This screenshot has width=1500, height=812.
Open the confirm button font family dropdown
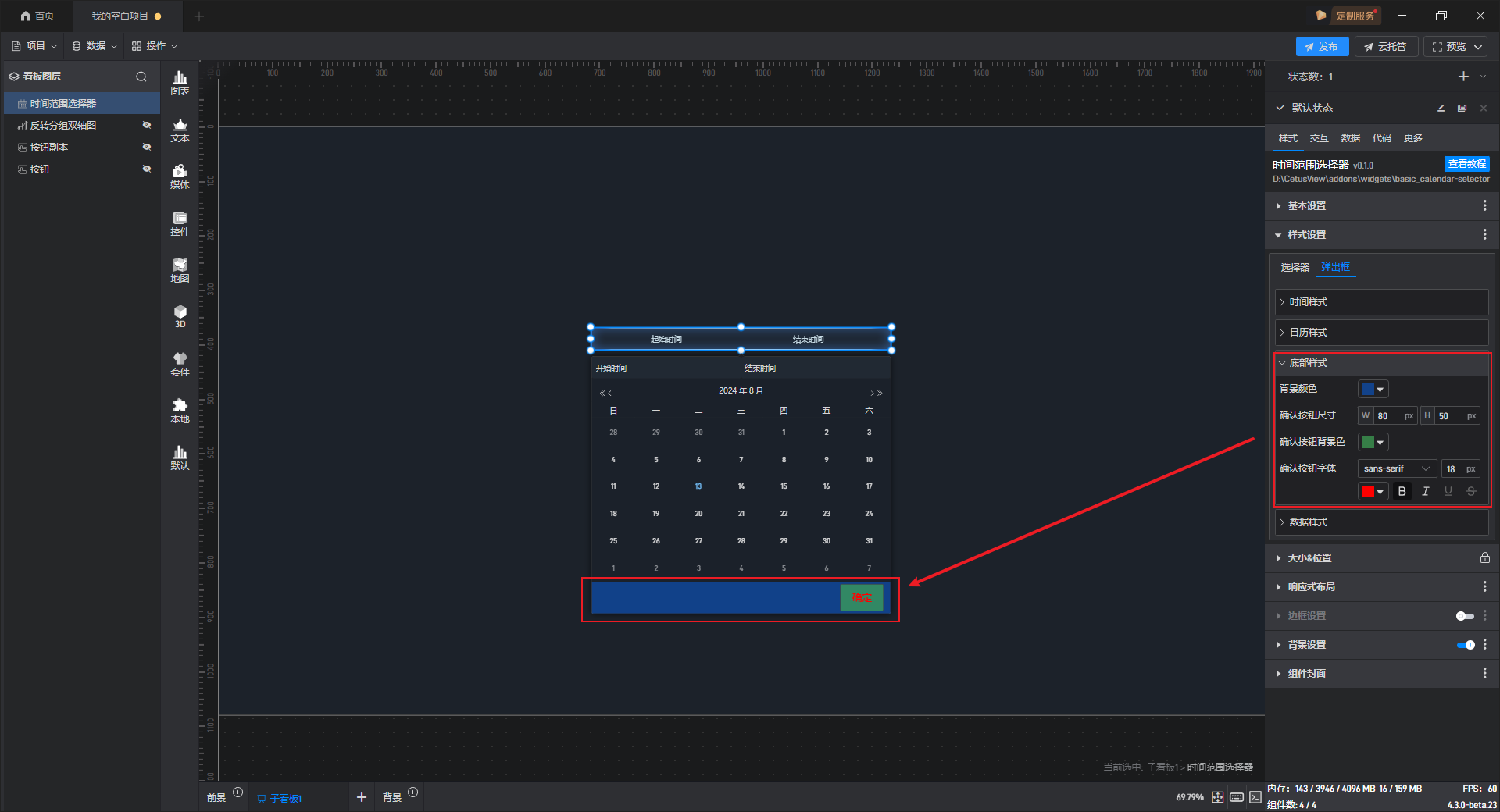point(1397,468)
